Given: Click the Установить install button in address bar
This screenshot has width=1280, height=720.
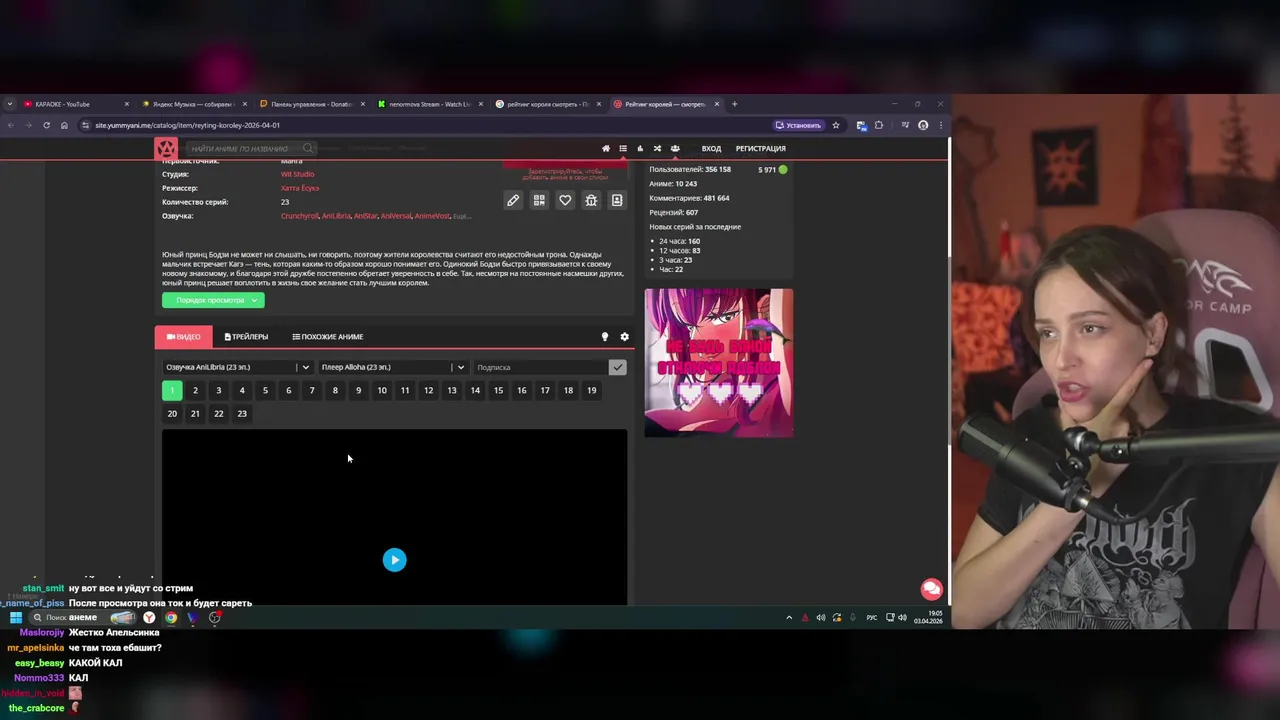Looking at the screenshot, I should coord(799,125).
